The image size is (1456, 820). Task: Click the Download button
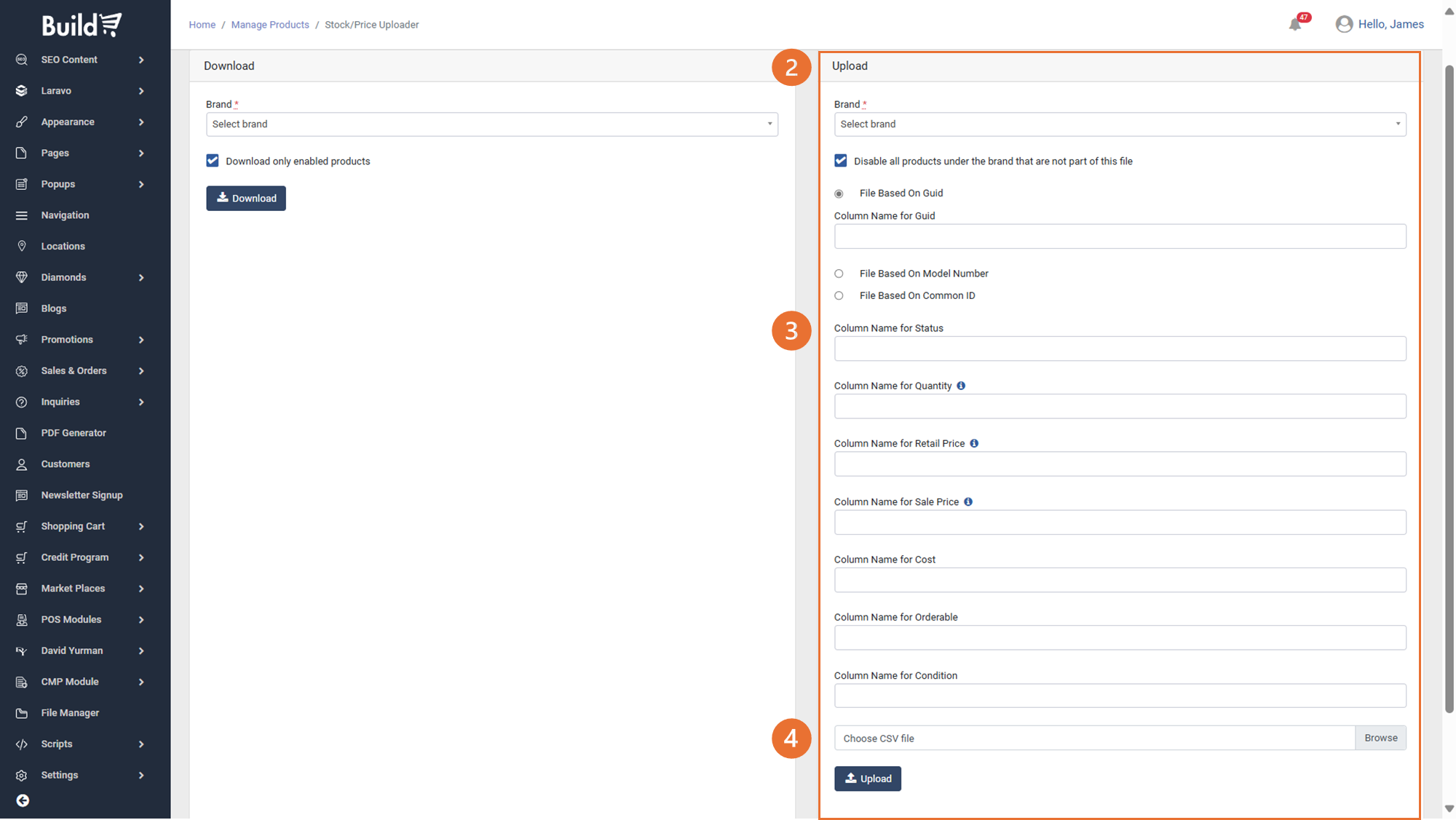tap(246, 198)
